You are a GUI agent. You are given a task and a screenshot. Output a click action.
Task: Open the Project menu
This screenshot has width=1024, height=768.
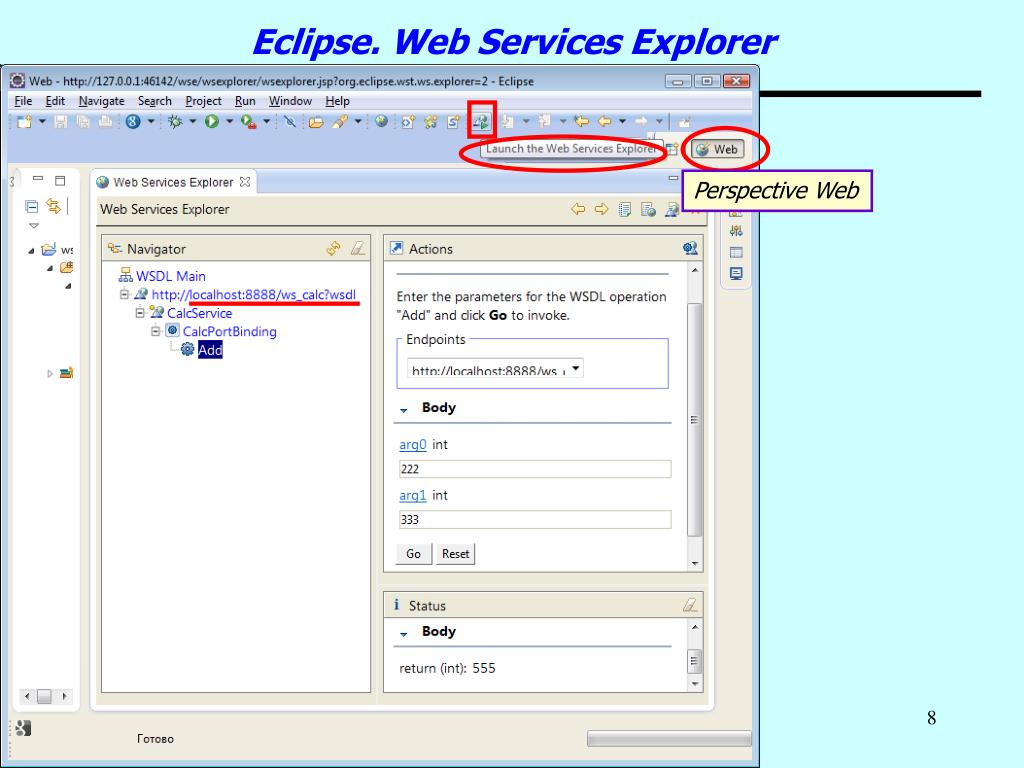pyautogui.click(x=203, y=101)
